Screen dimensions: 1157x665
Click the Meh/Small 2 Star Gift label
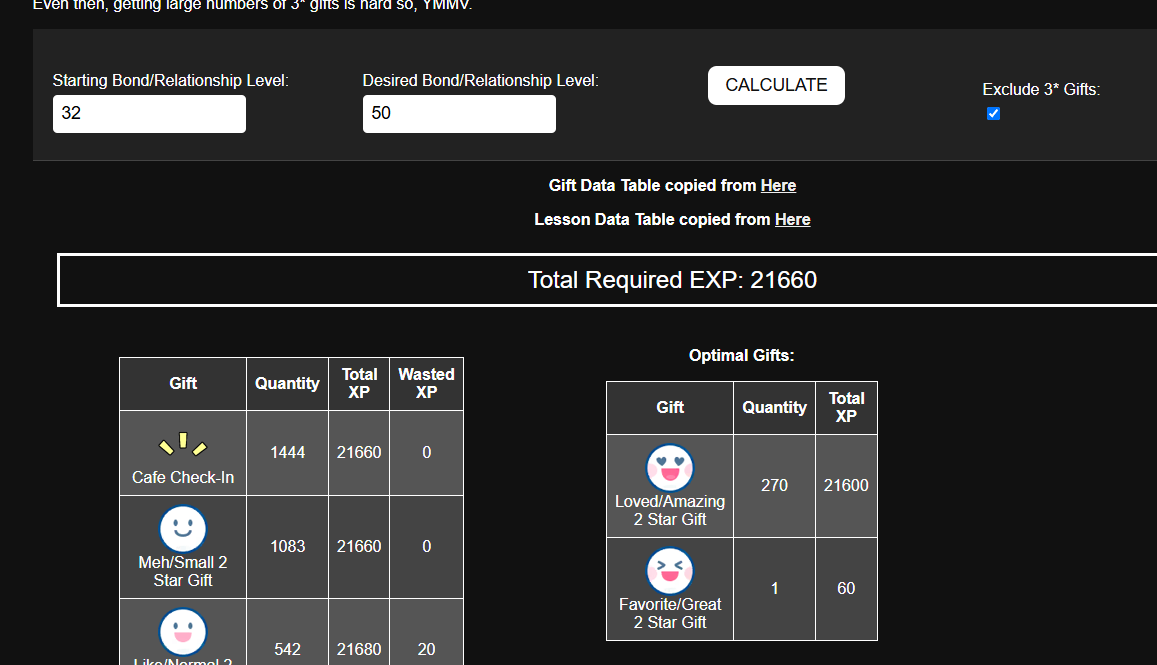tap(183, 571)
